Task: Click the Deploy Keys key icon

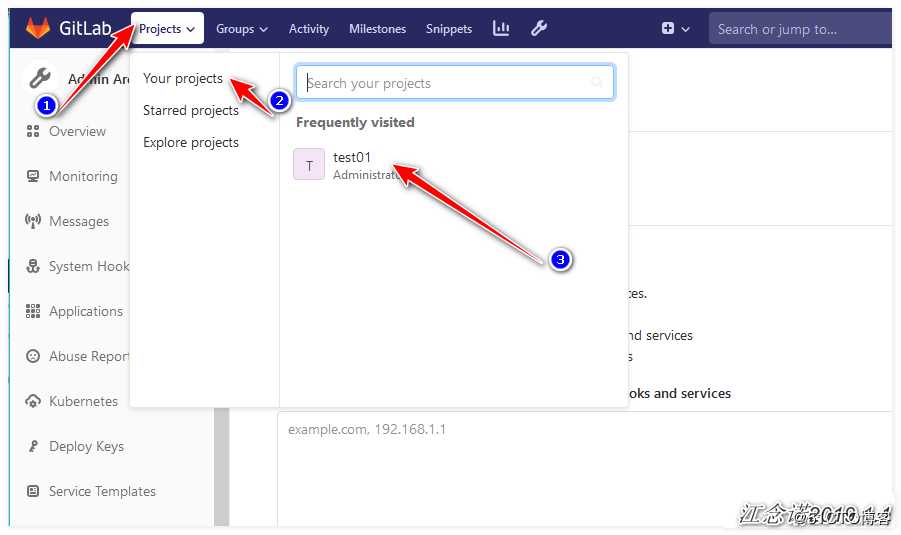Action: pyautogui.click(x=33, y=446)
